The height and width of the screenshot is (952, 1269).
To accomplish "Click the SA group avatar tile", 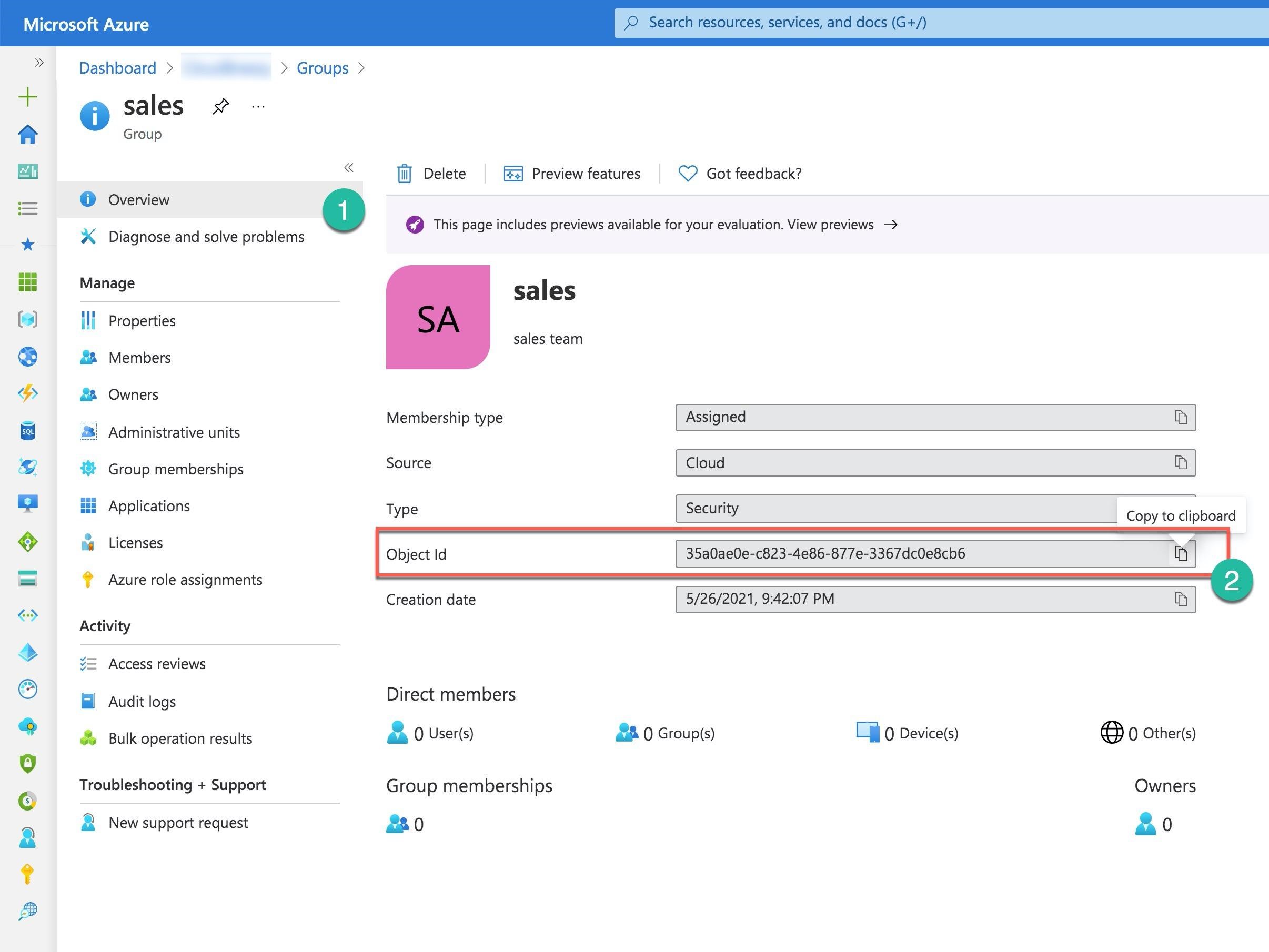I will click(438, 317).
